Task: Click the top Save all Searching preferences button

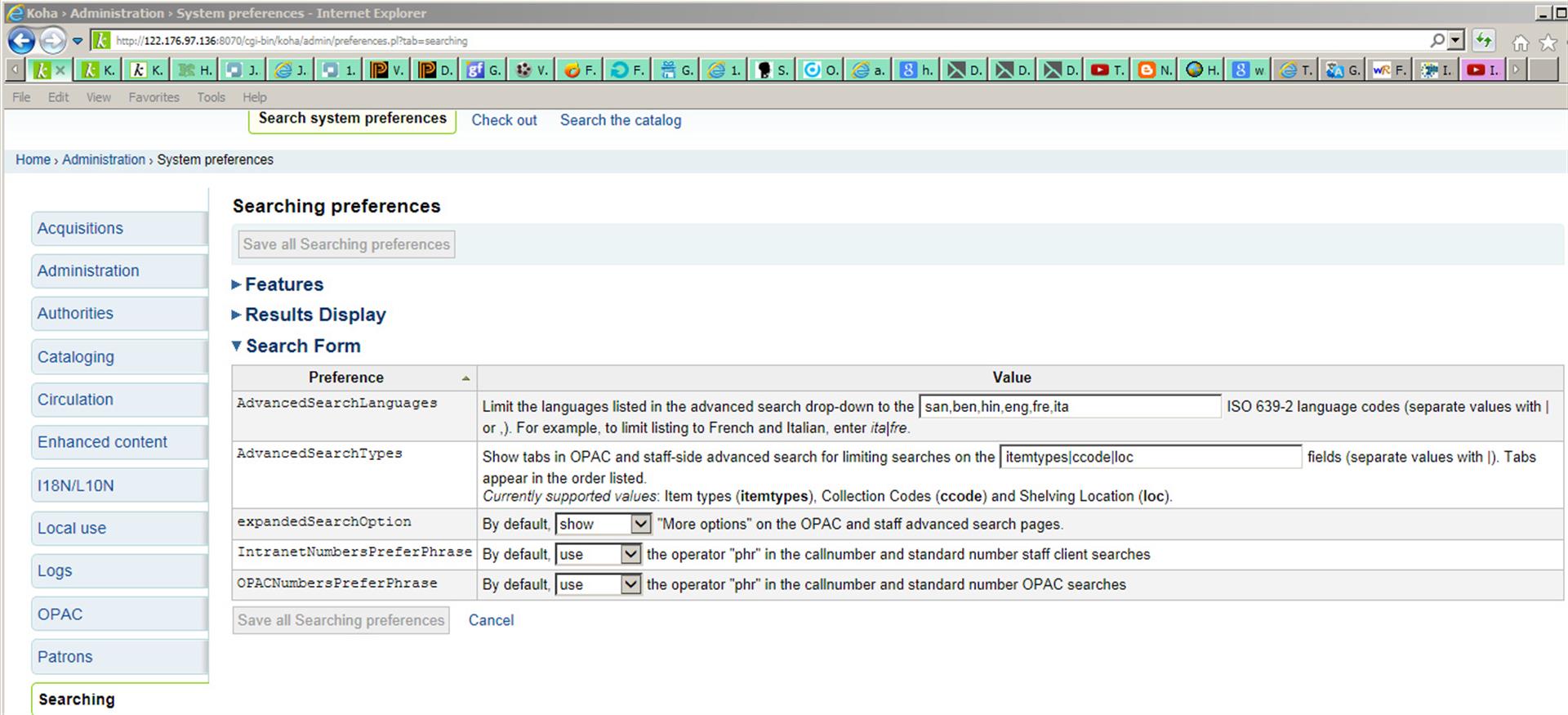Action: point(346,244)
